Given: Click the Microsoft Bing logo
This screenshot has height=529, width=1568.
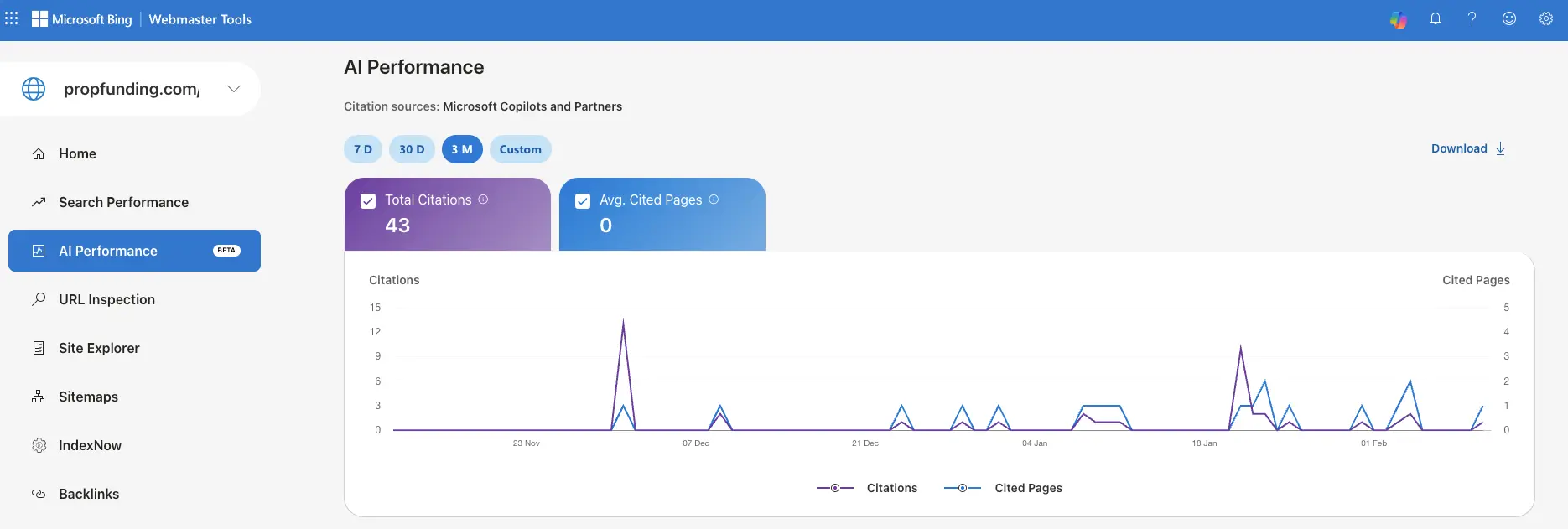Looking at the screenshot, I should coord(82,19).
